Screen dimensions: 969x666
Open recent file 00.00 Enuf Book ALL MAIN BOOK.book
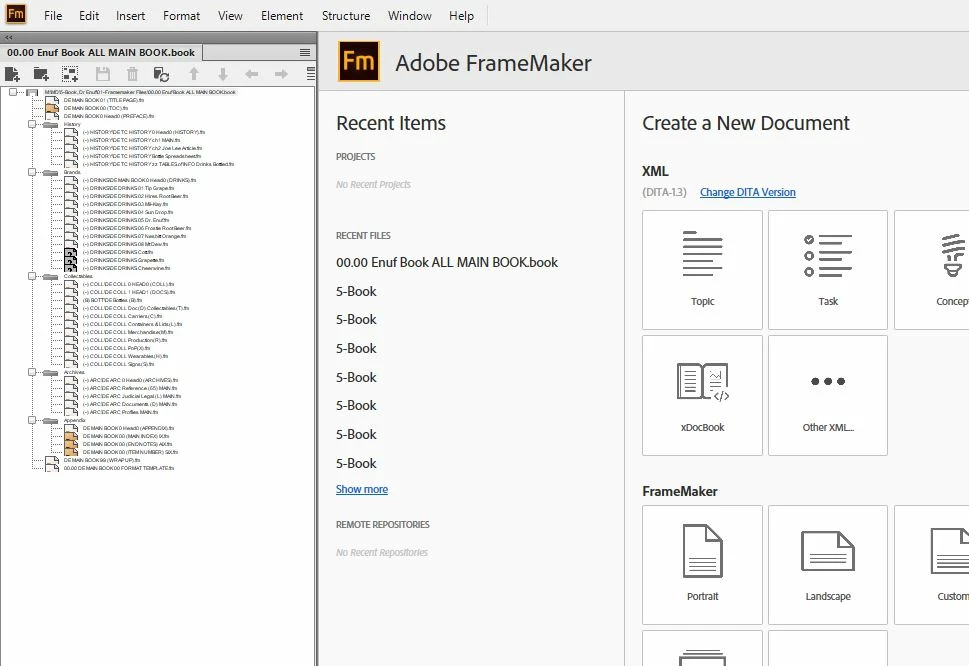click(x=447, y=263)
